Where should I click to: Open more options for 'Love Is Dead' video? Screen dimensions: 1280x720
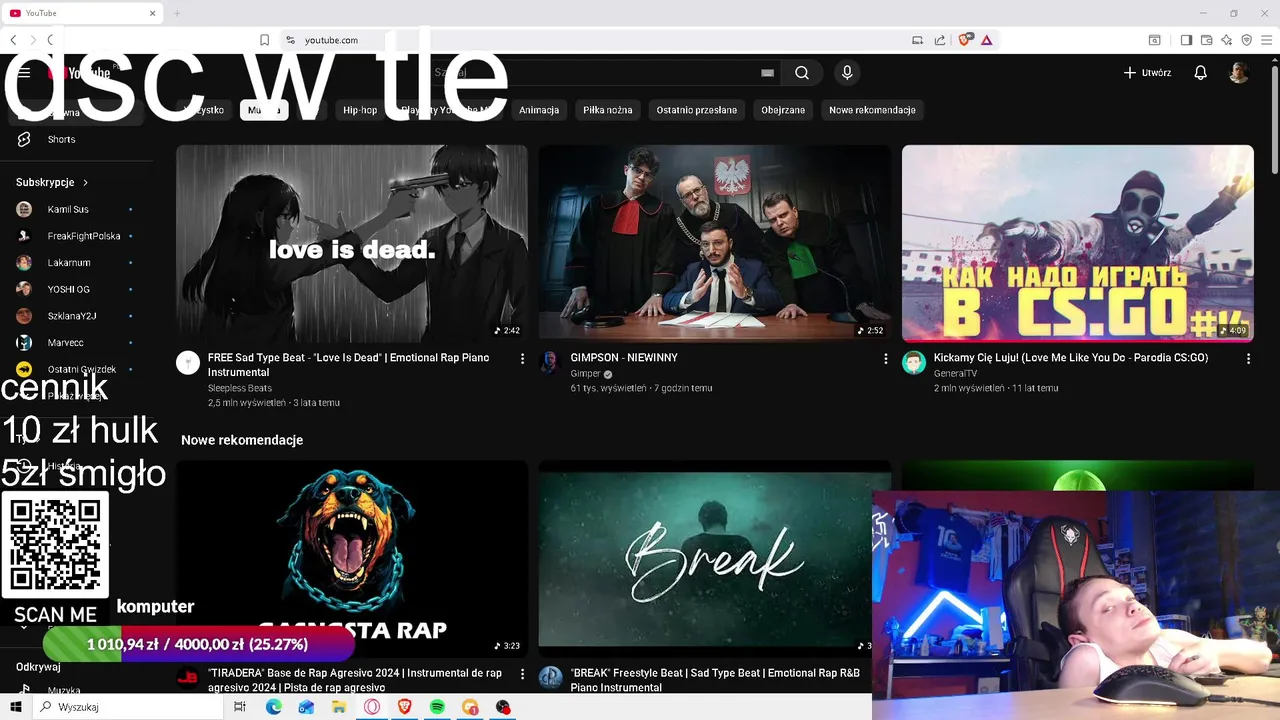(522, 358)
